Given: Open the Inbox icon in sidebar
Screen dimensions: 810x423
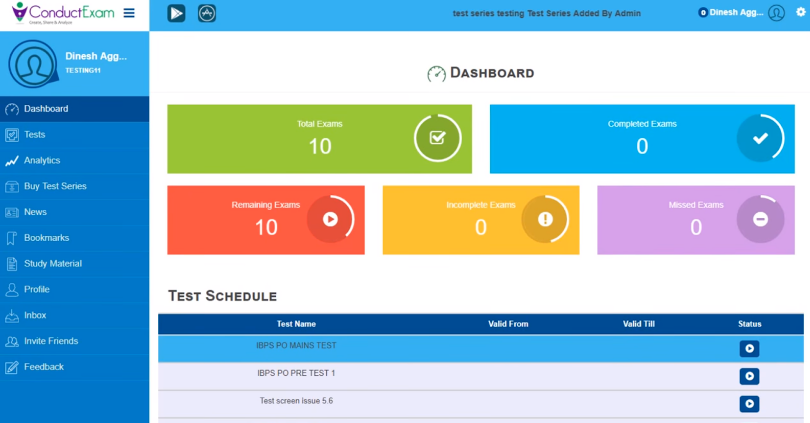Looking at the screenshot, I should 12,315.
